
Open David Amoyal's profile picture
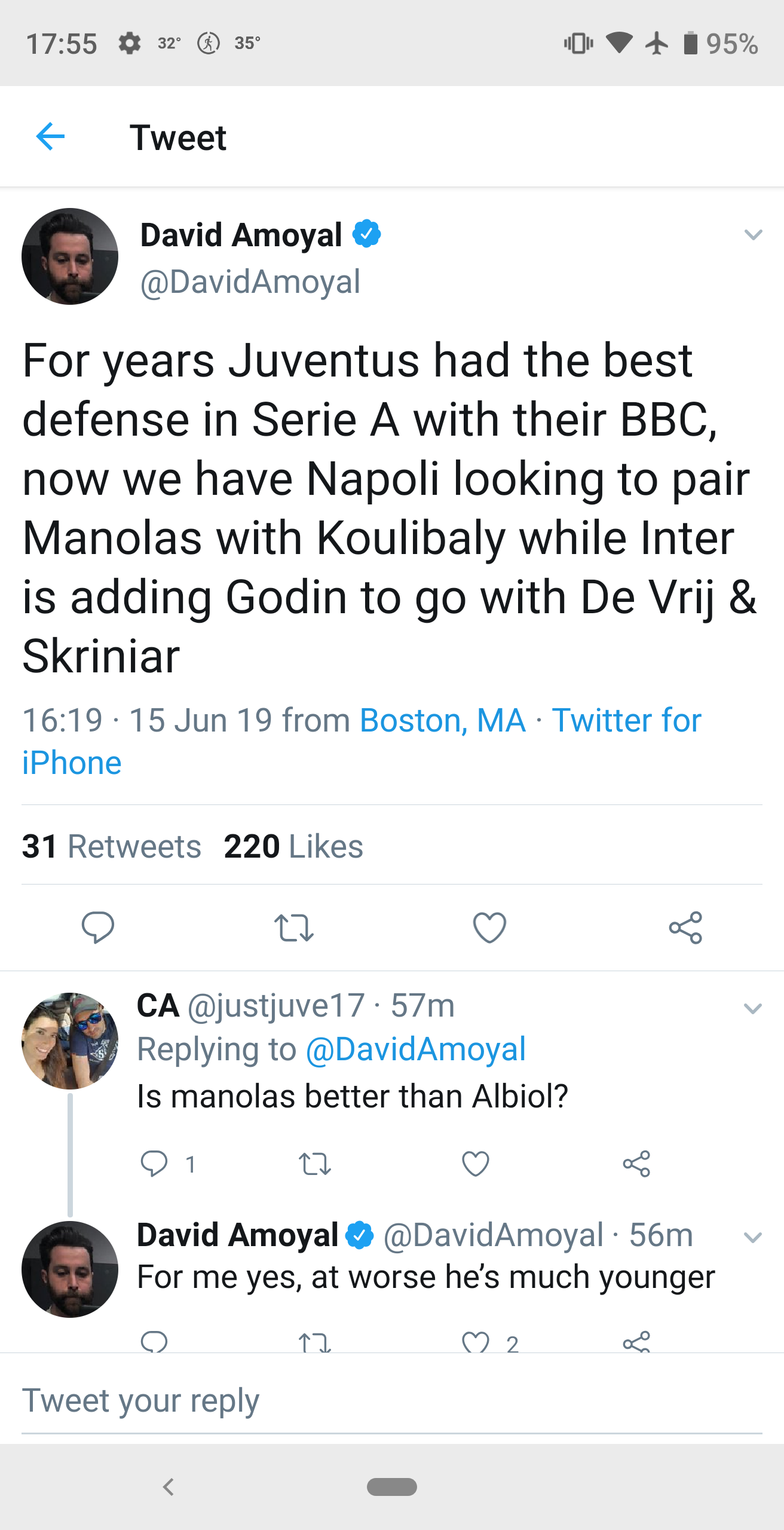70,256
